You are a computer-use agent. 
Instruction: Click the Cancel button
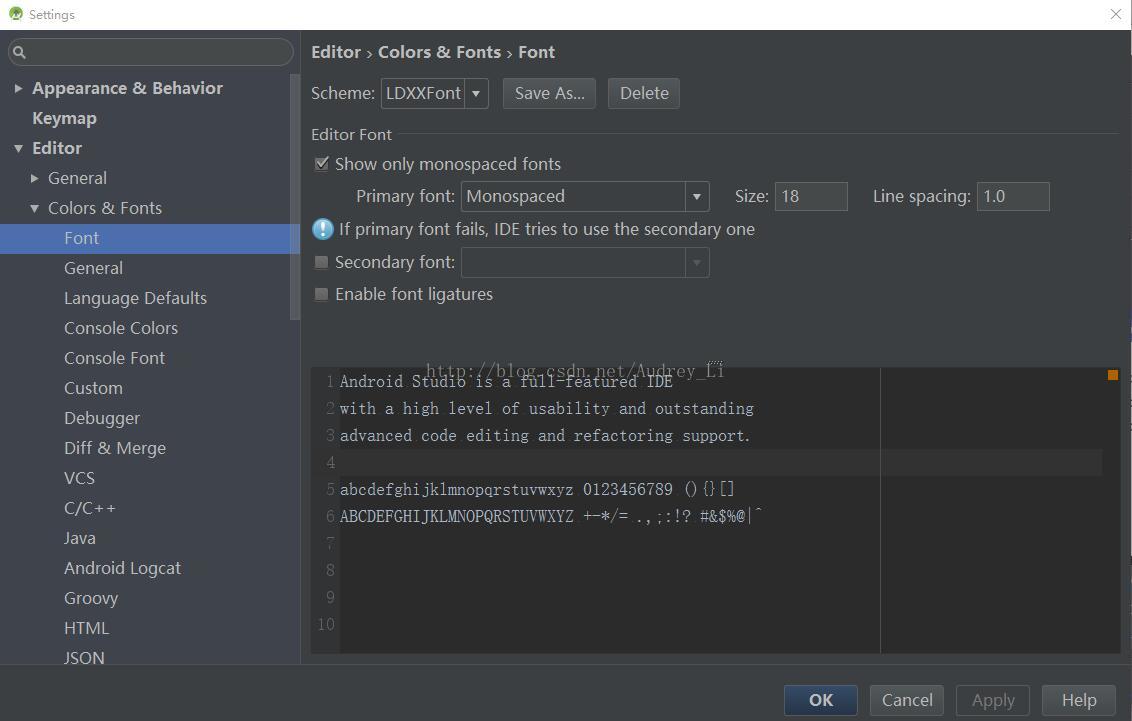tap(907, 700)
